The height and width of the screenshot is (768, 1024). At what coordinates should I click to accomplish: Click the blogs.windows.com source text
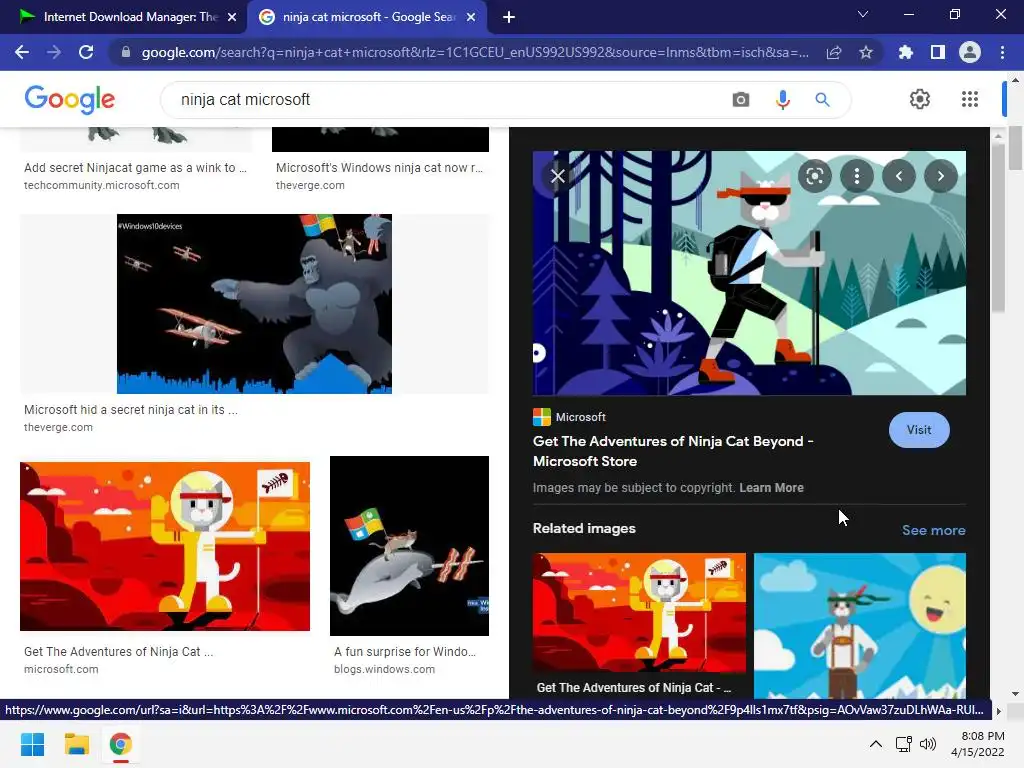[384, 669]
